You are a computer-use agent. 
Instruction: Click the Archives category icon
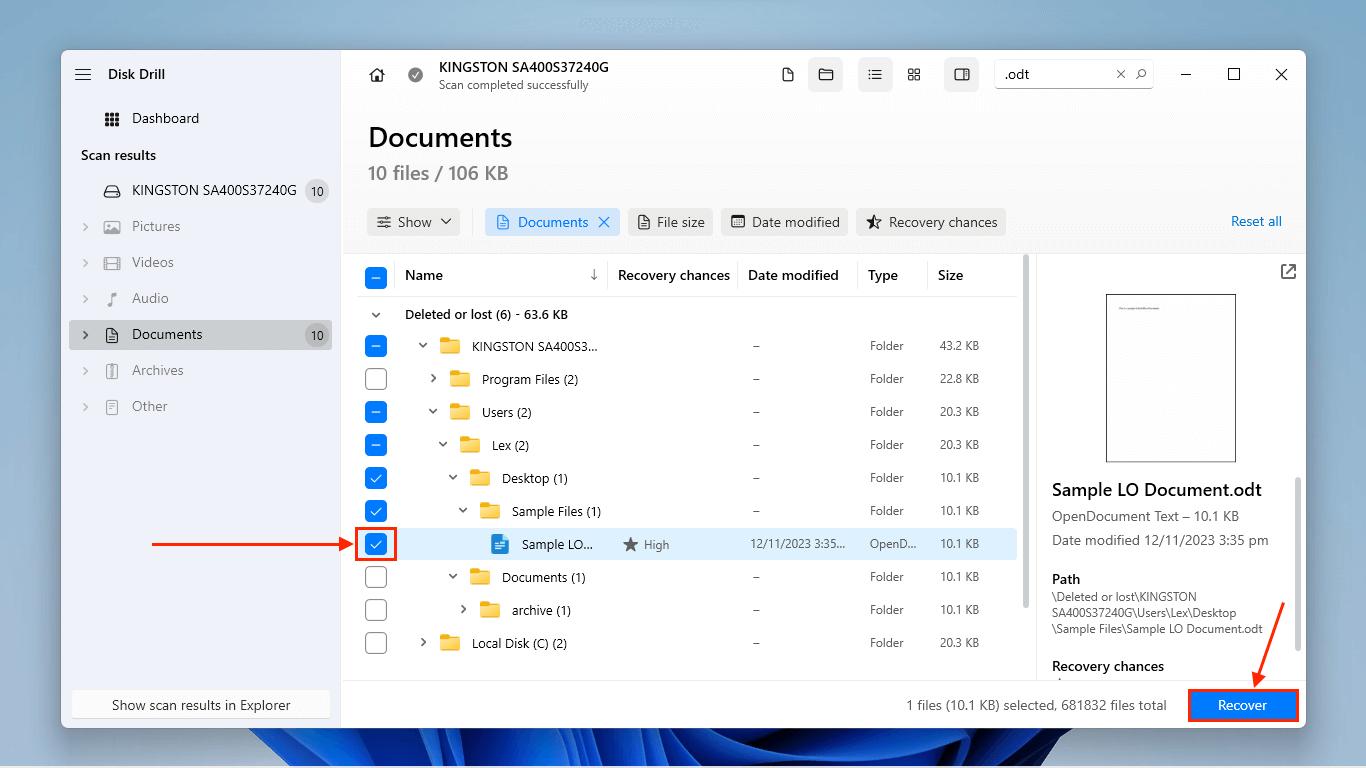[112, 371]
